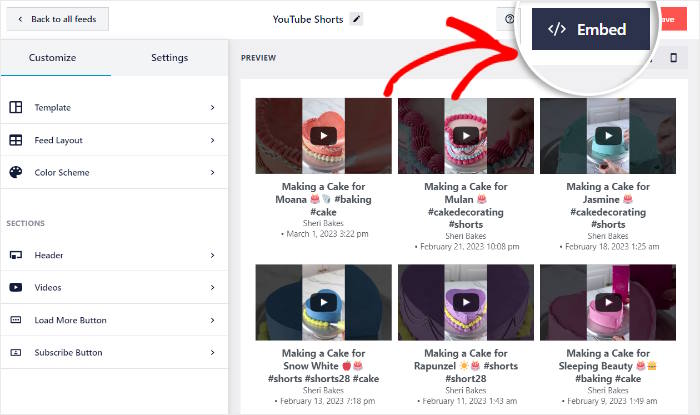Expand the Videos chevron
The image size is (700, 415).
coord(212,287)
